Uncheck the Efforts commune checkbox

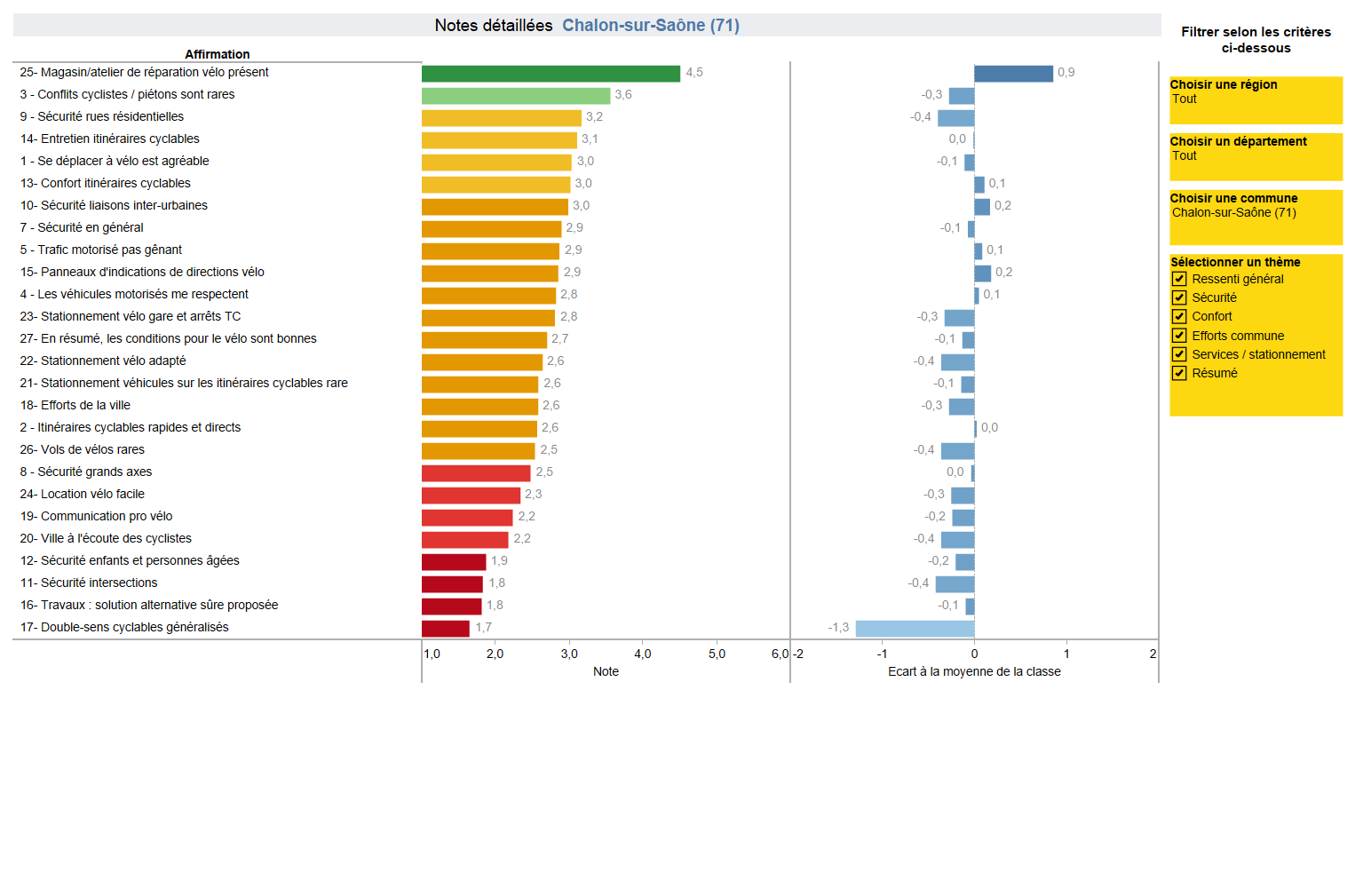click(1179, 336)
